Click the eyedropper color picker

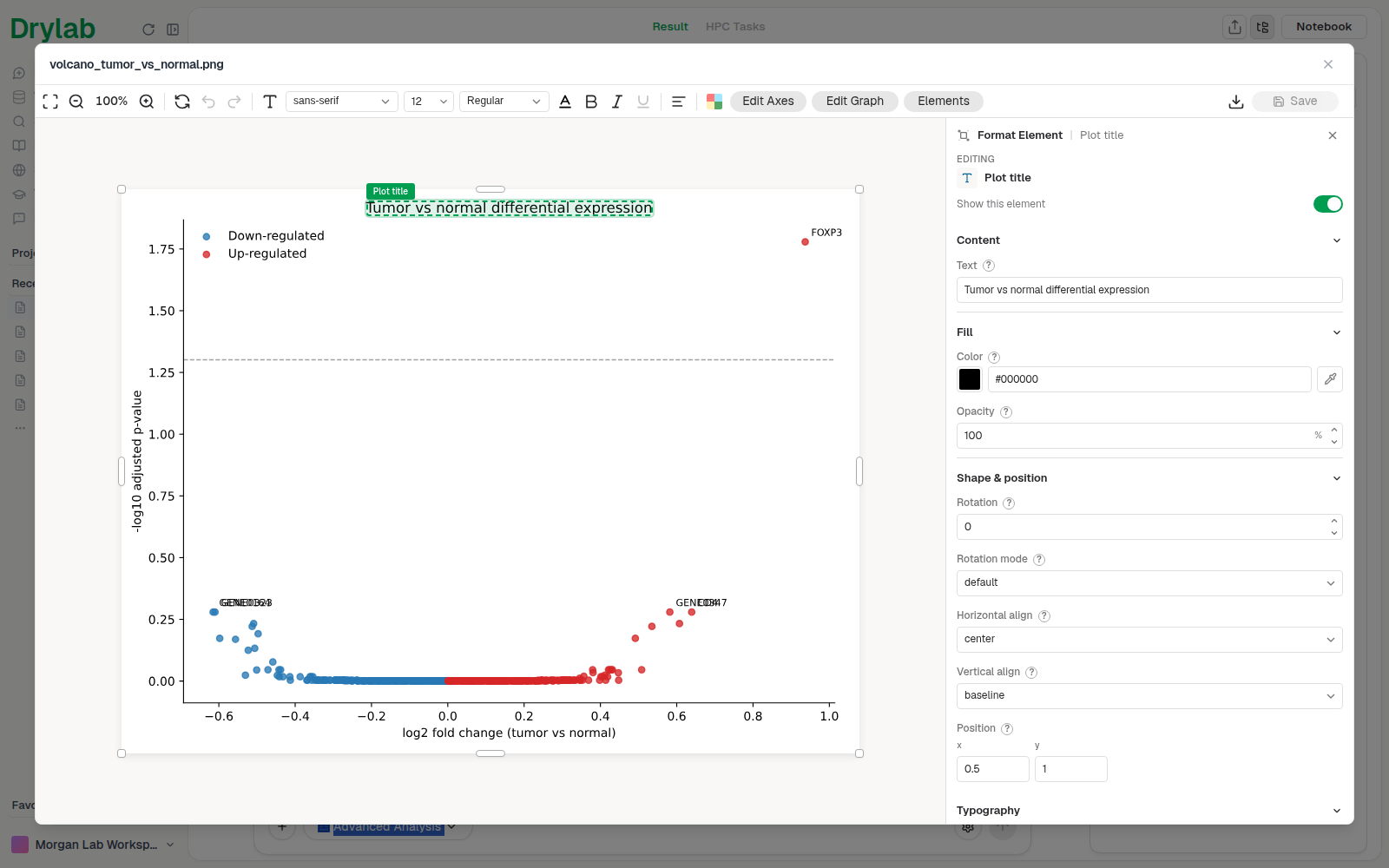1330,379
